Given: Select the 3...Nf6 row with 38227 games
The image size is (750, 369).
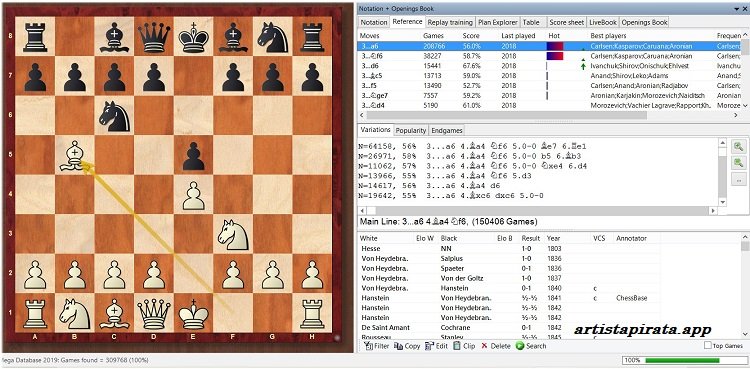Looking at the screenshot, I should pyautogui.click(x=549, y=56).
